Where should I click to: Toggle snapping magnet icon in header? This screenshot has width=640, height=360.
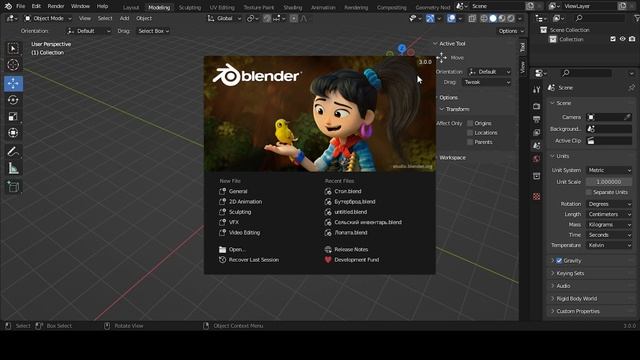[x=267, y=18]
